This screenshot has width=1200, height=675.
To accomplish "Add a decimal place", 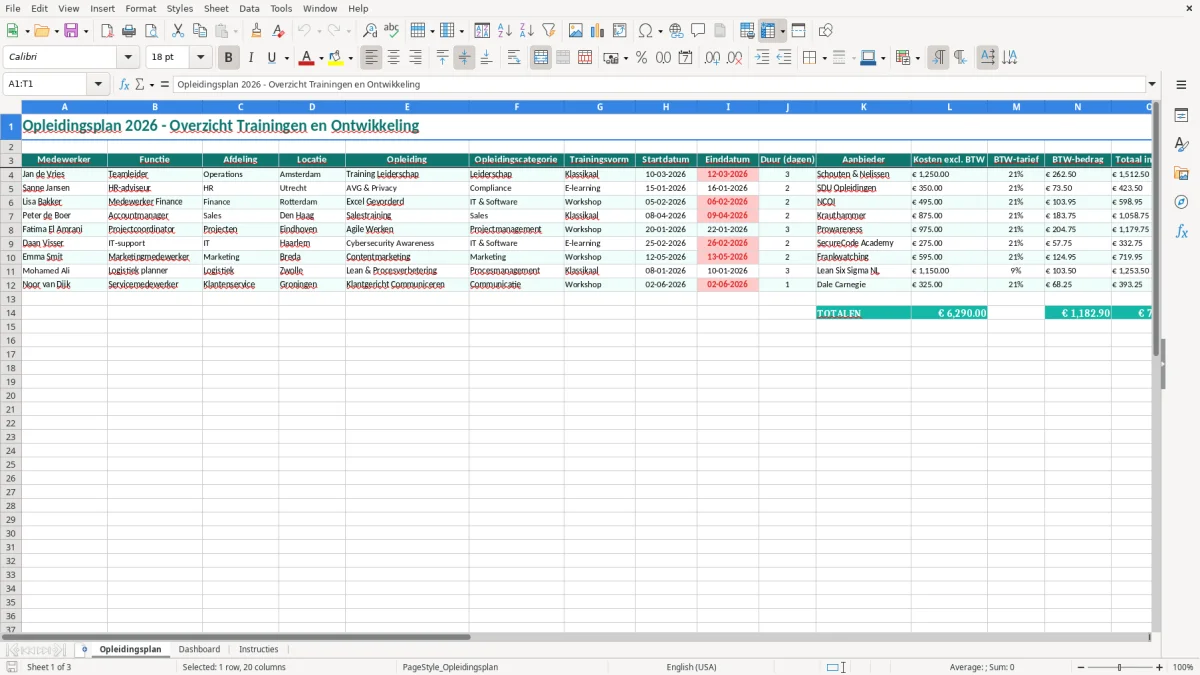I will pos(713,58).
